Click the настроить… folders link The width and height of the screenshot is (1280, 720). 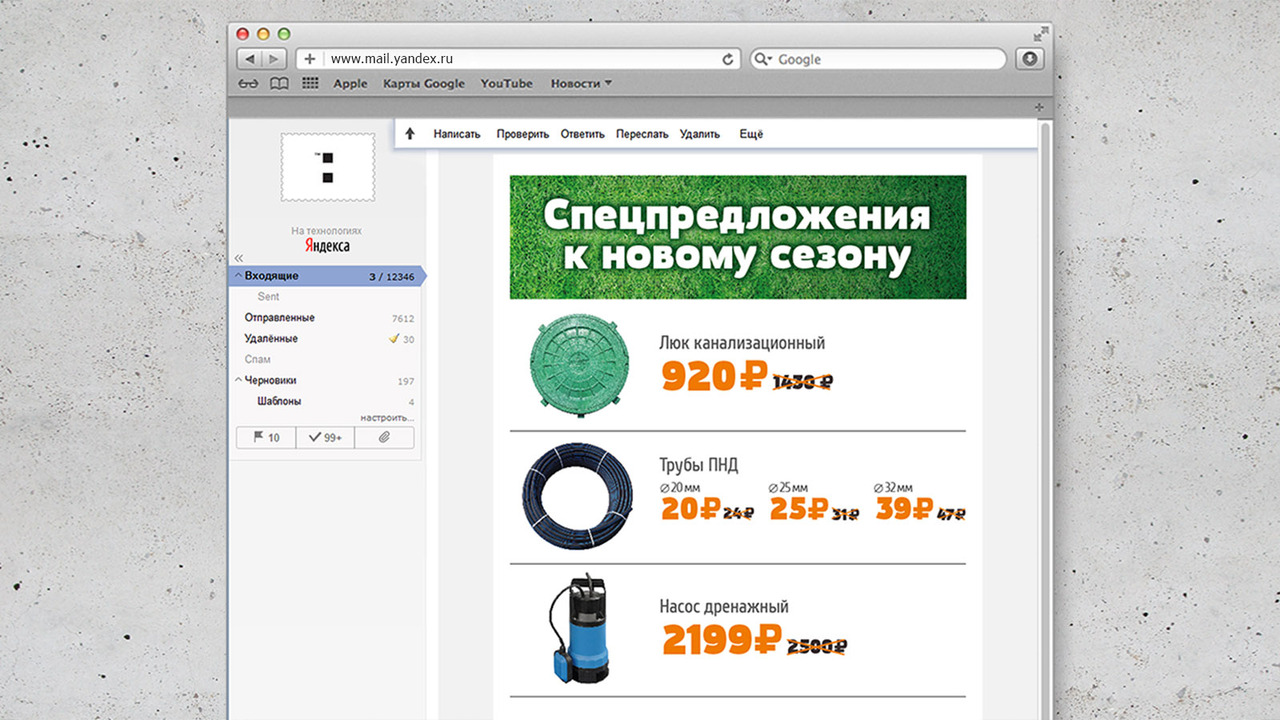coord(387,417)
